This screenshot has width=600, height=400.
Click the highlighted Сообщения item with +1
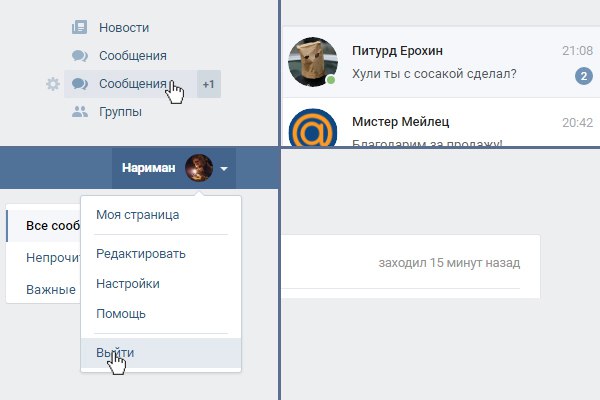click(142, 84)
